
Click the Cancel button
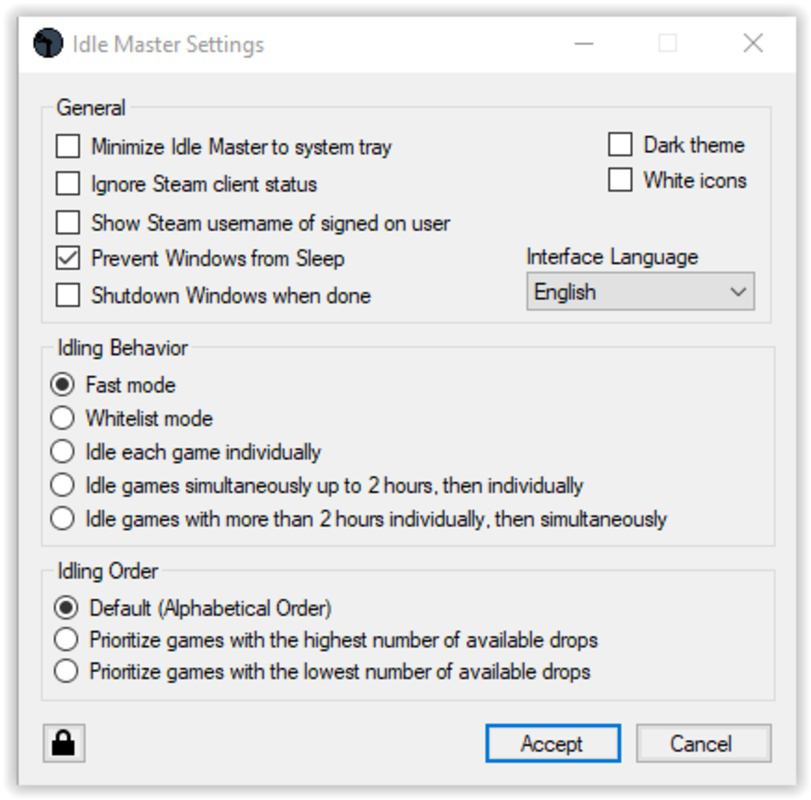[703, 743]
